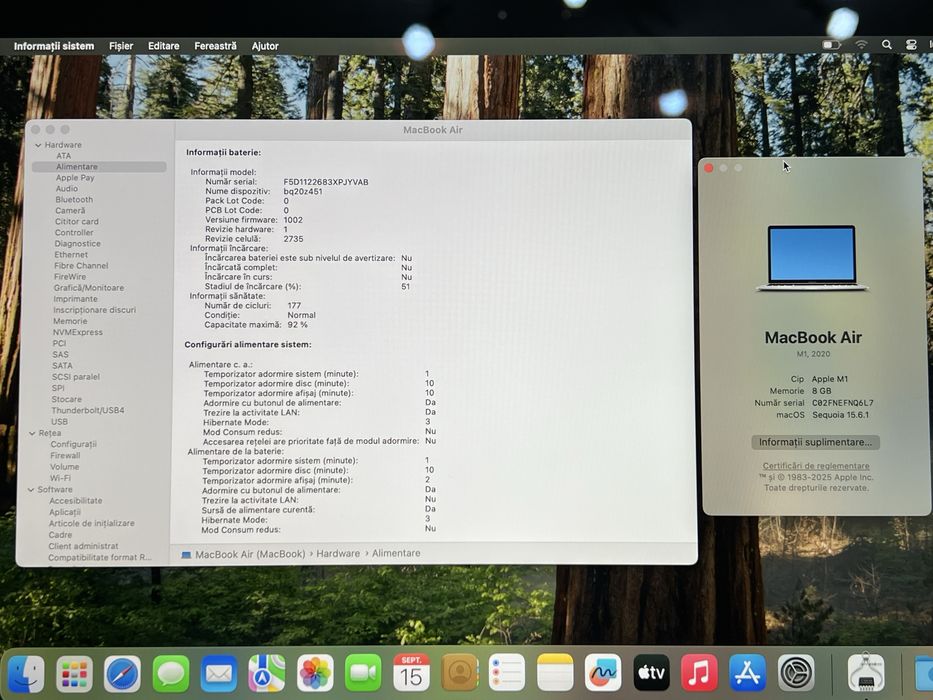
Task: Collapse the Hardware section
Action: (x=38, y=145)
